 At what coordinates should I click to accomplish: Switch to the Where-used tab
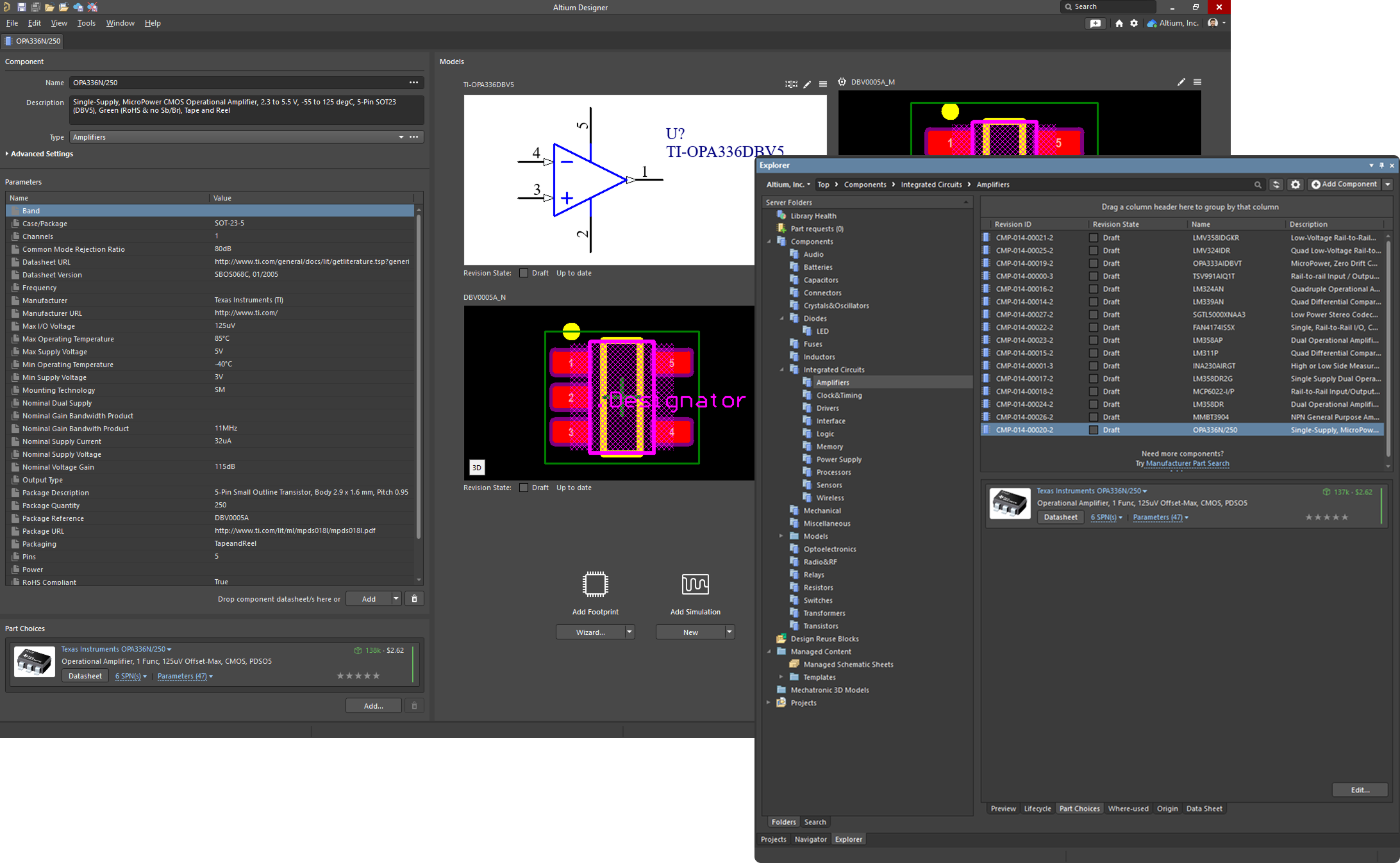(x=1128, y=809)
